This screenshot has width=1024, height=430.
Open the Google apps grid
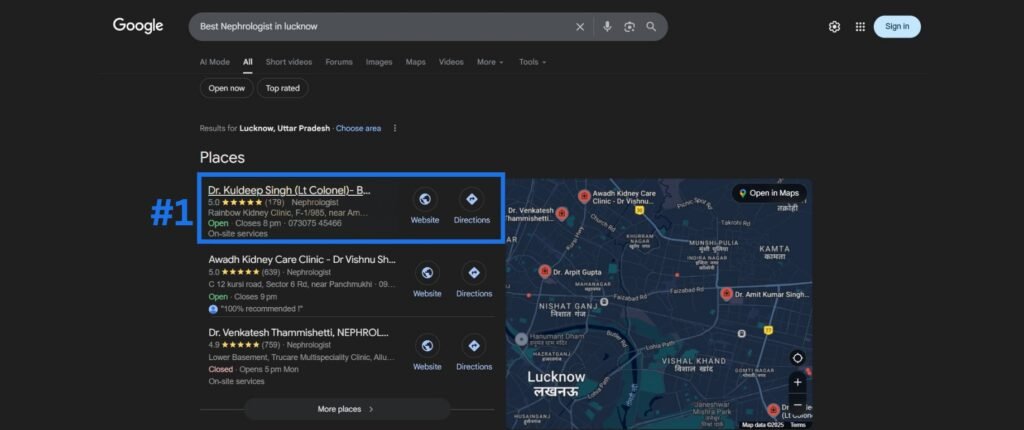click(x=860, y=27)
